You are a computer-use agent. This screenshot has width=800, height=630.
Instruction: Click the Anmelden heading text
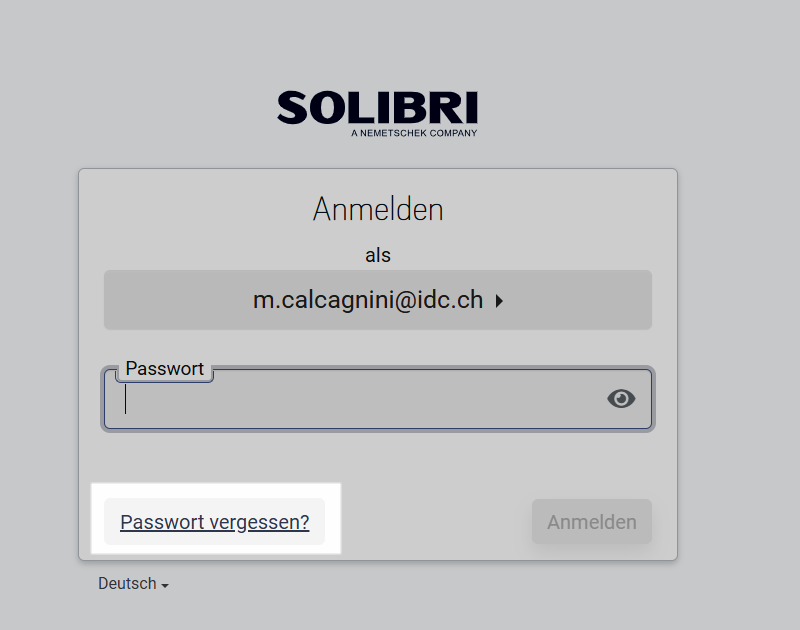click(x=378, y=209)
